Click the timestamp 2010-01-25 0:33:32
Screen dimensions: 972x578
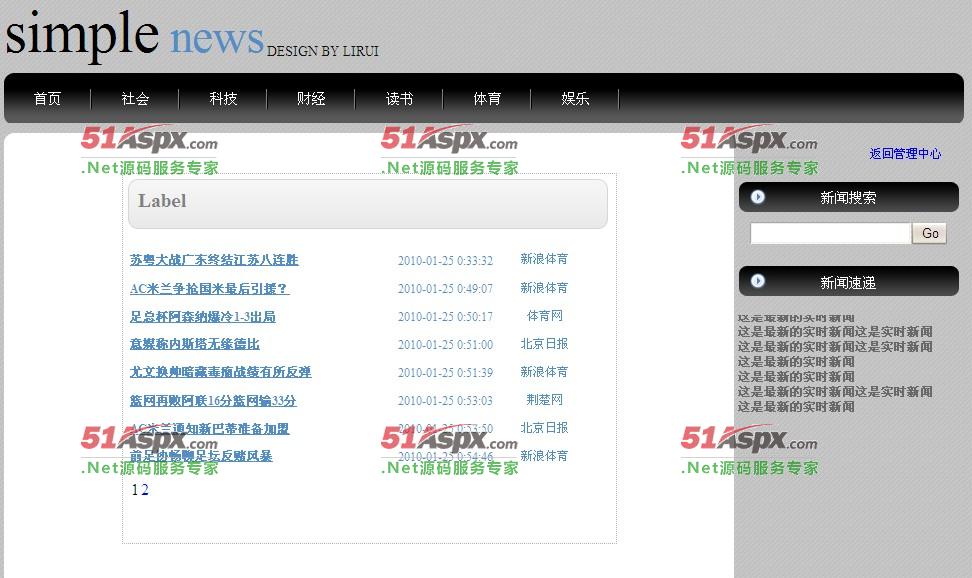click(x=445, y=260)
